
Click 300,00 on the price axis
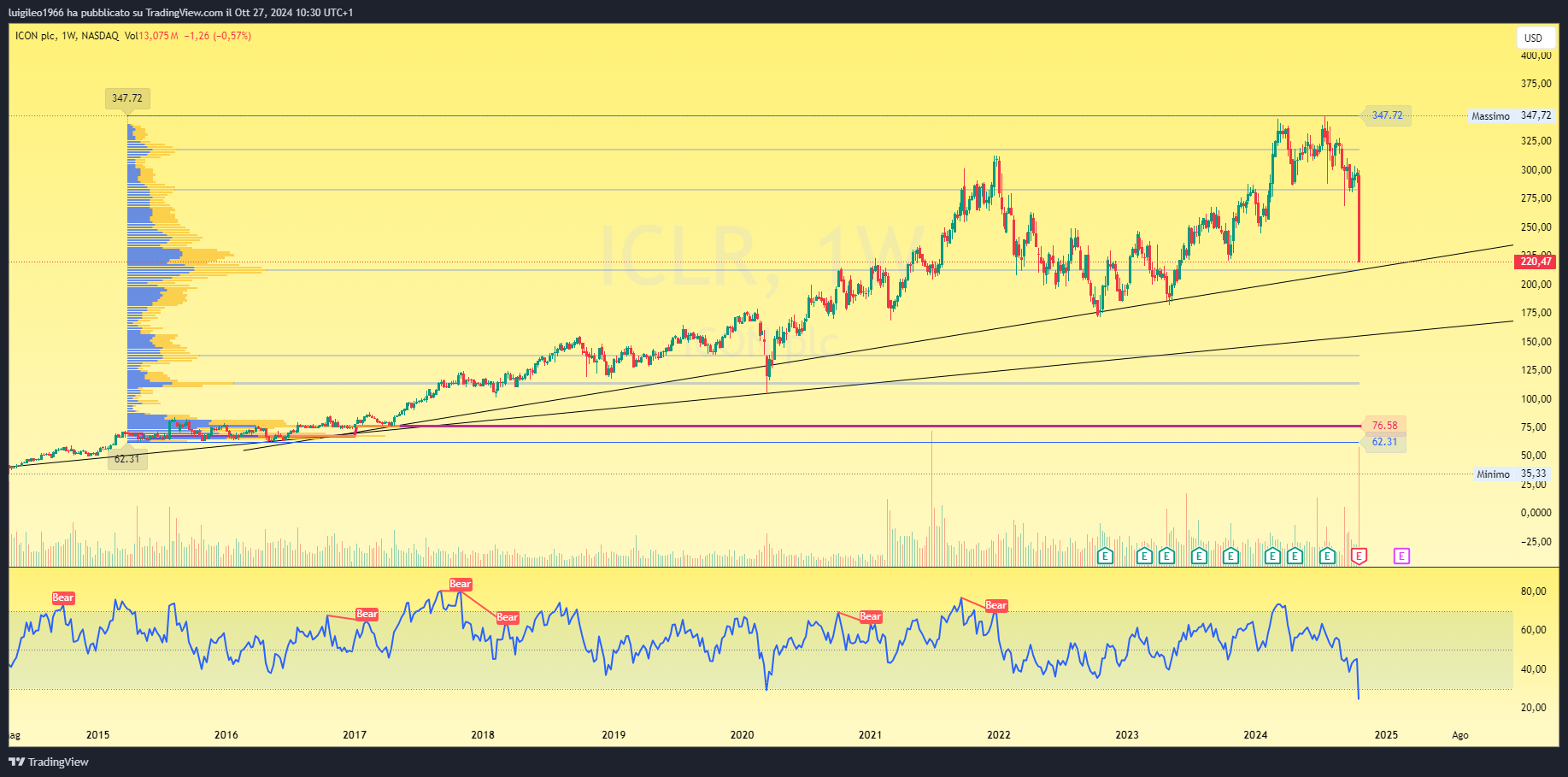pyautogui.click(x=1536, y=170)
